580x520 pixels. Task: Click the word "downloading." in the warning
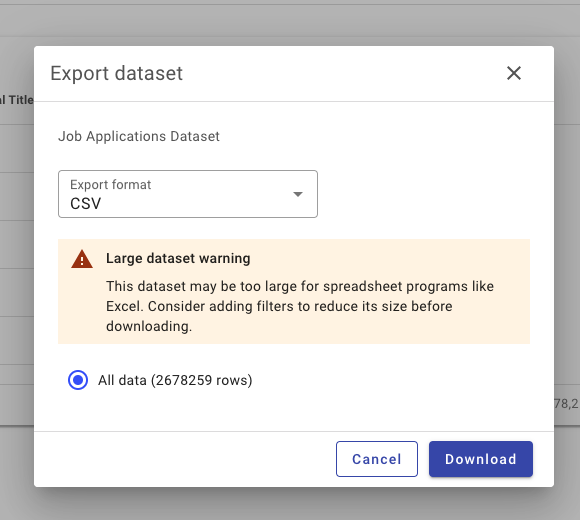[x=149, y=326]
